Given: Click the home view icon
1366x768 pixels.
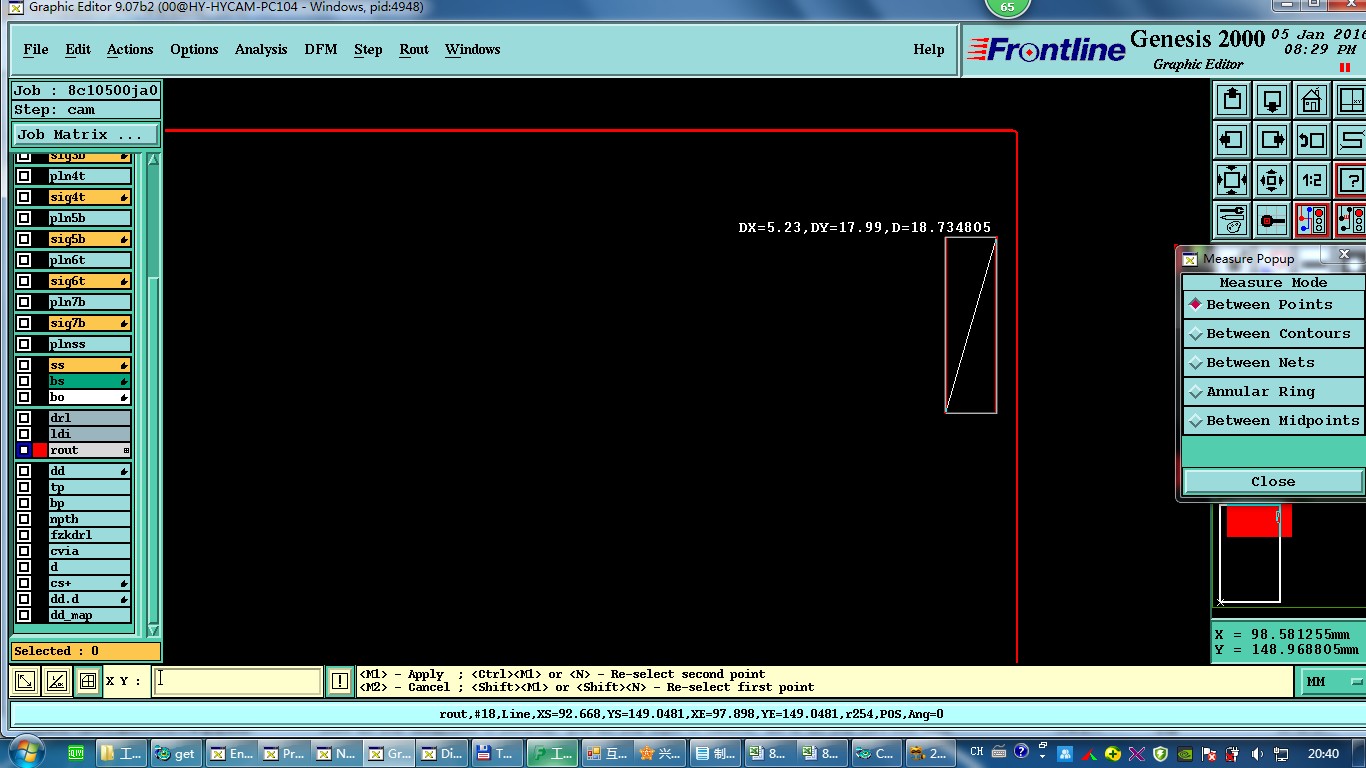Looking at the screenshot, I should coord(1312,100).
